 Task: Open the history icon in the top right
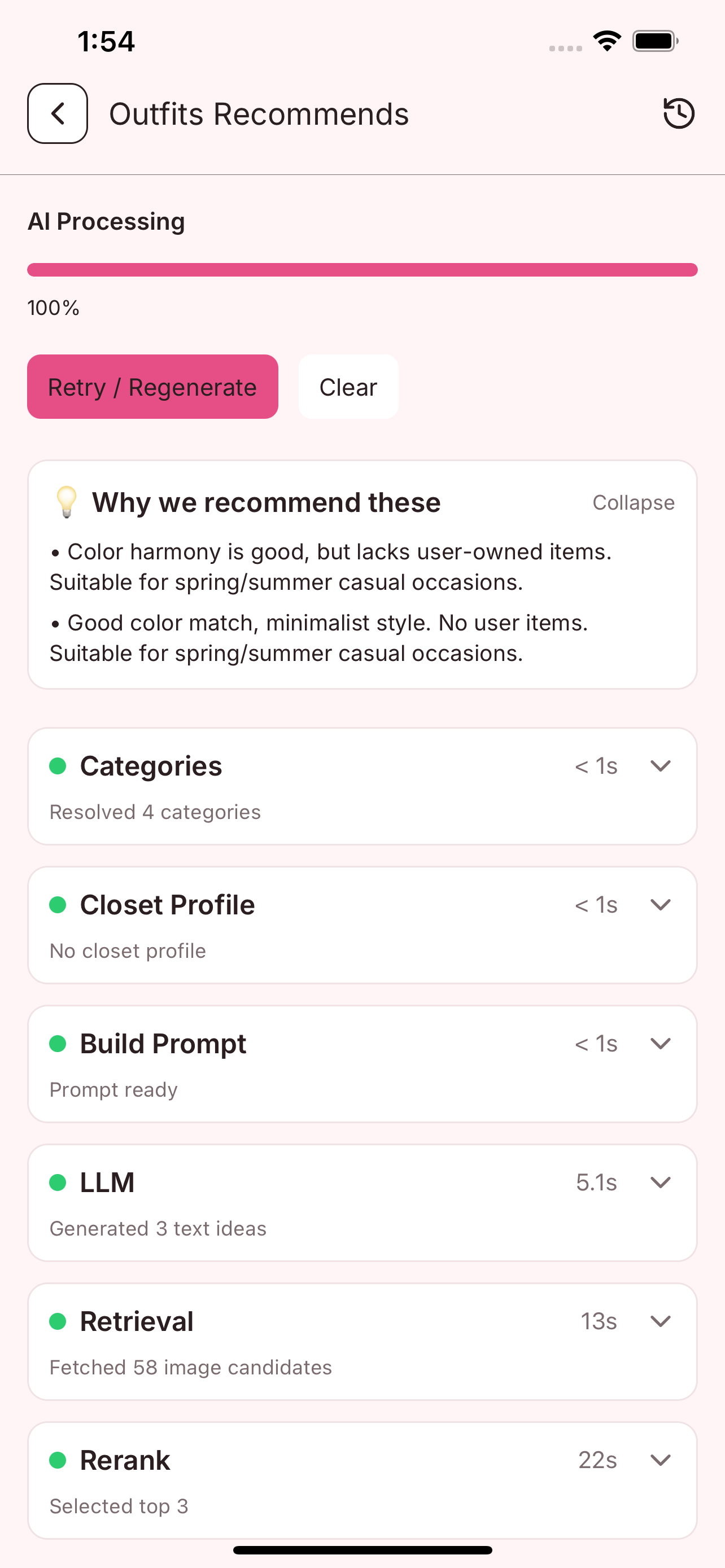678,113
